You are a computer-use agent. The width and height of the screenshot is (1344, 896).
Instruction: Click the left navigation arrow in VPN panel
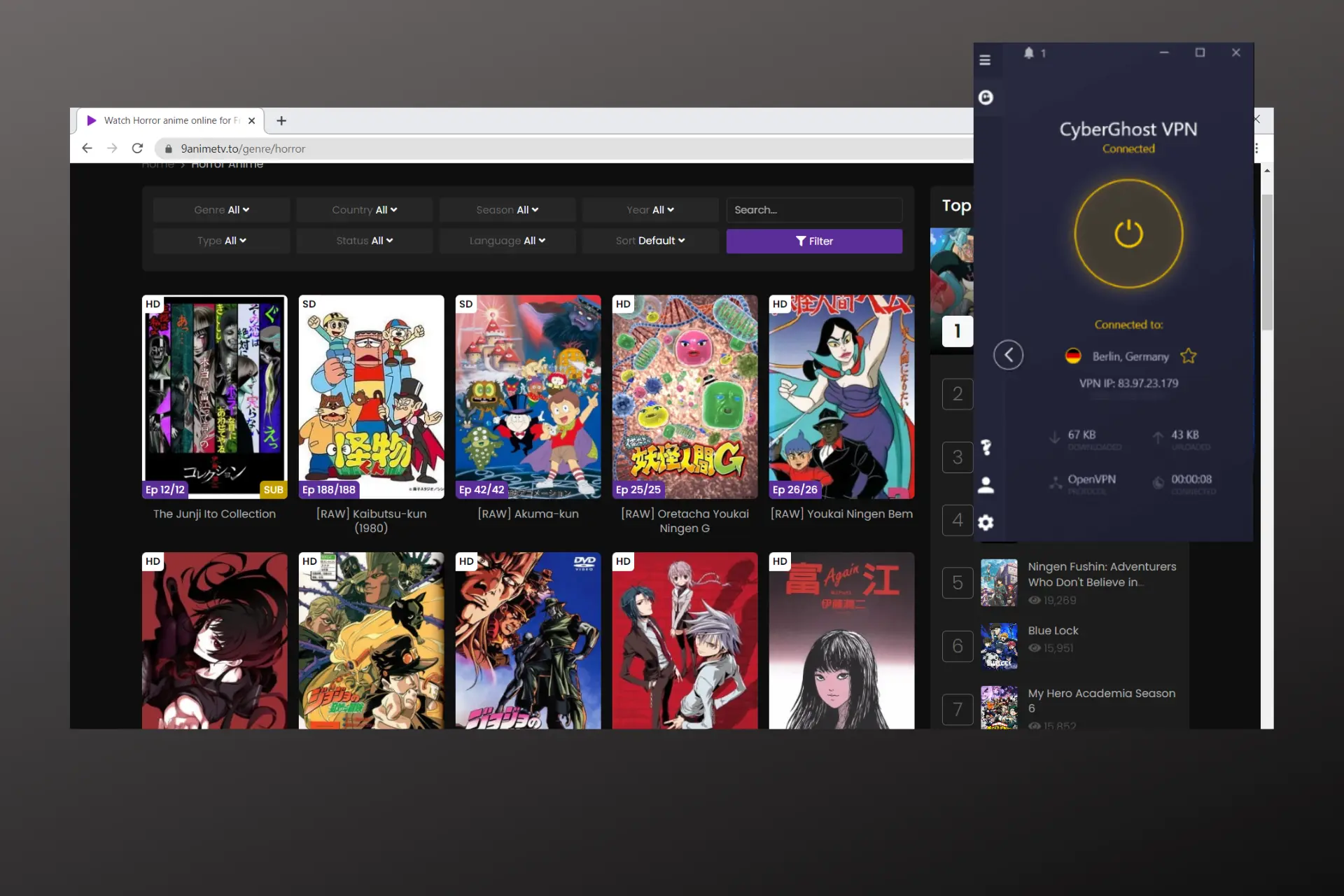click(x=1008, y=355)
